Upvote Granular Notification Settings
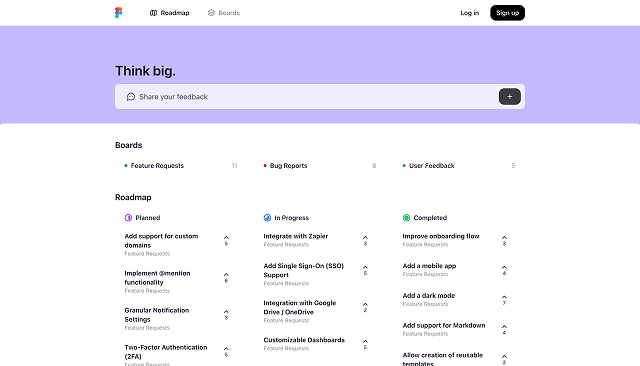 point(226,315)
